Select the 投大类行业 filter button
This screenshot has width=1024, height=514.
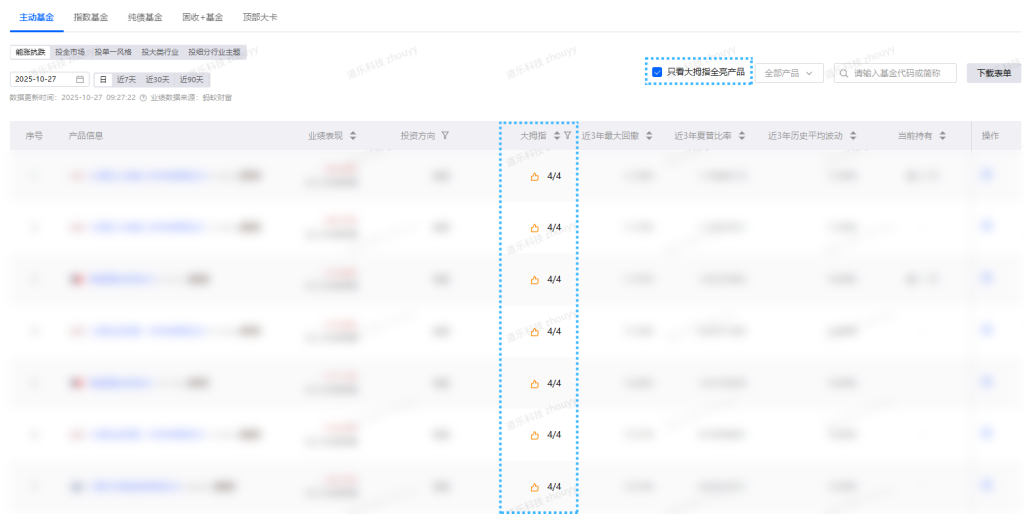[160, 52]
